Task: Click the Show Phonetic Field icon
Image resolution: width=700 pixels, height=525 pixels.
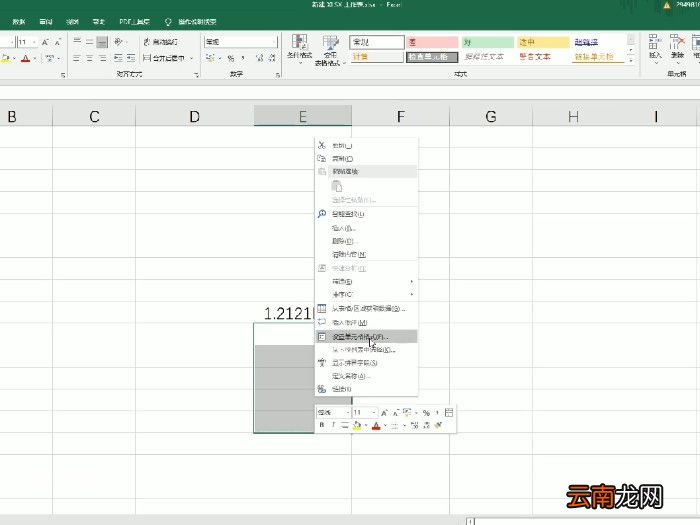Action: [x=321, y=362]
